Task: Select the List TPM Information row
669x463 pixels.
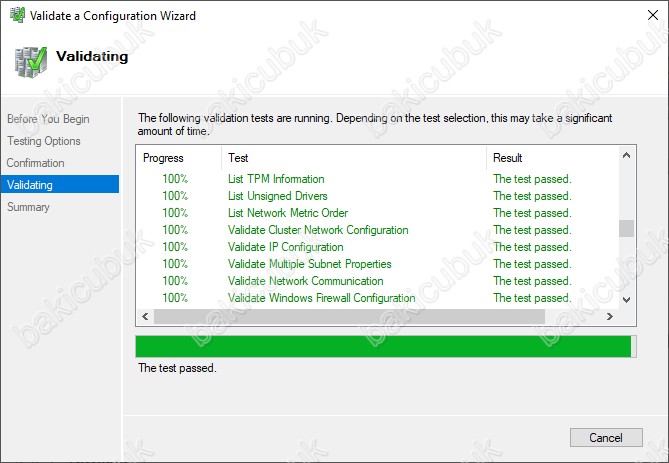Action: pos(378,179)
